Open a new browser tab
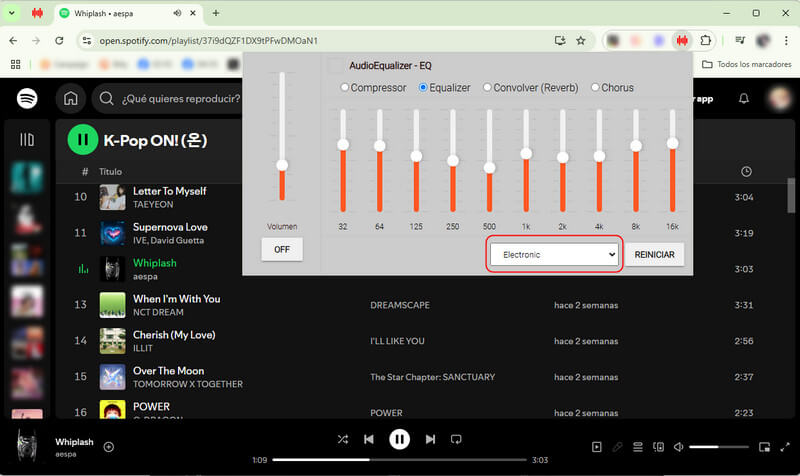Viewport: 800px width, 476px height. 216,13
